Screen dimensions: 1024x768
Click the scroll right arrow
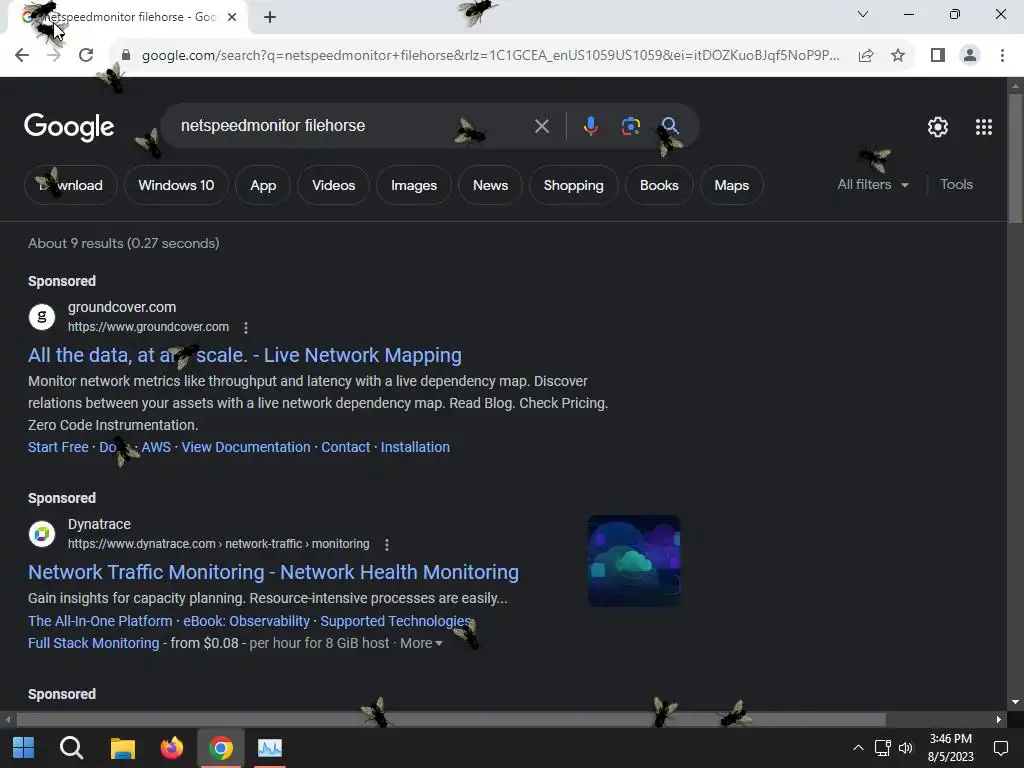tap(999, 720)
